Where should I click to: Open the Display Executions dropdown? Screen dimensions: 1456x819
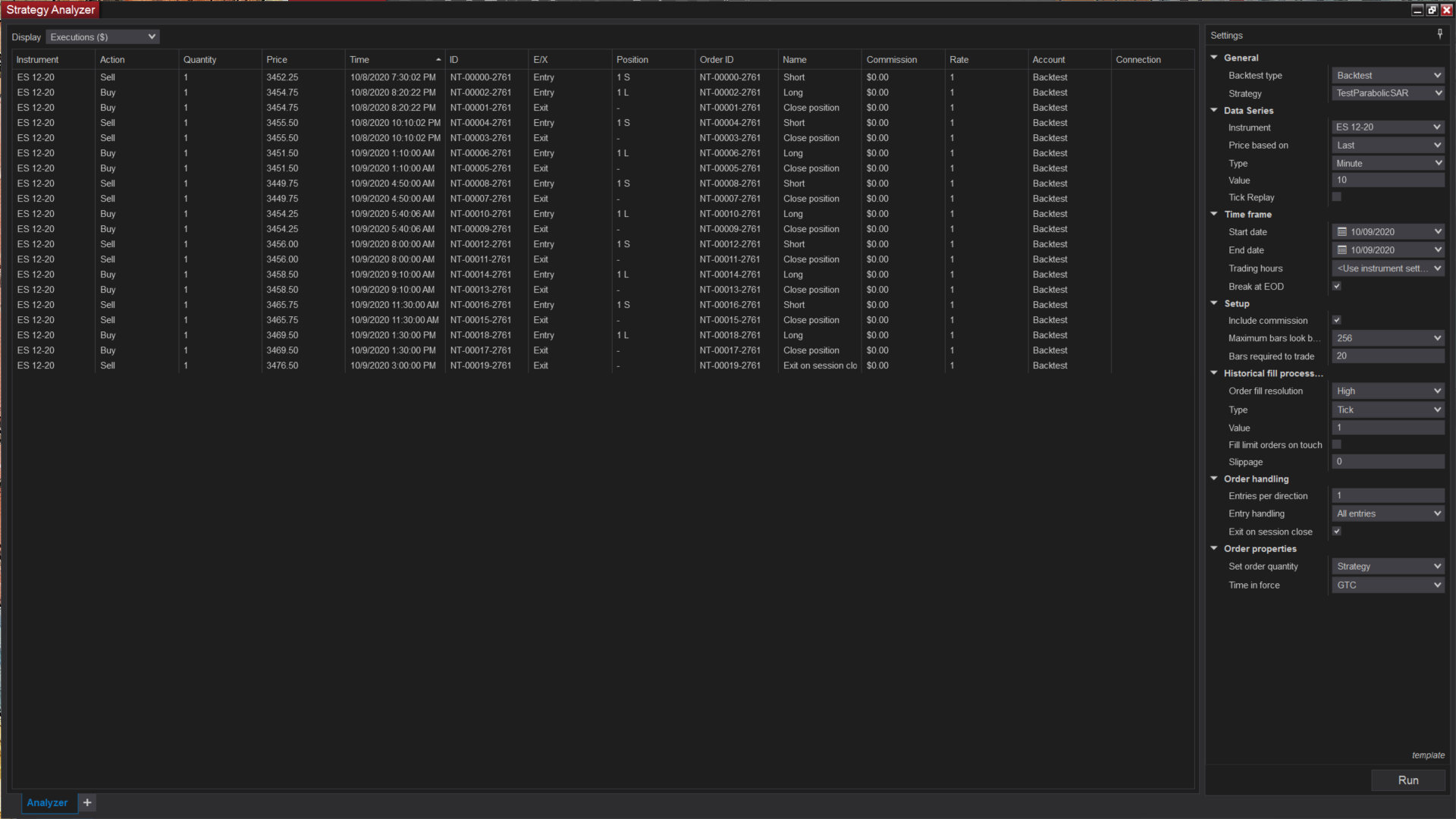click(x=102, y=37)
